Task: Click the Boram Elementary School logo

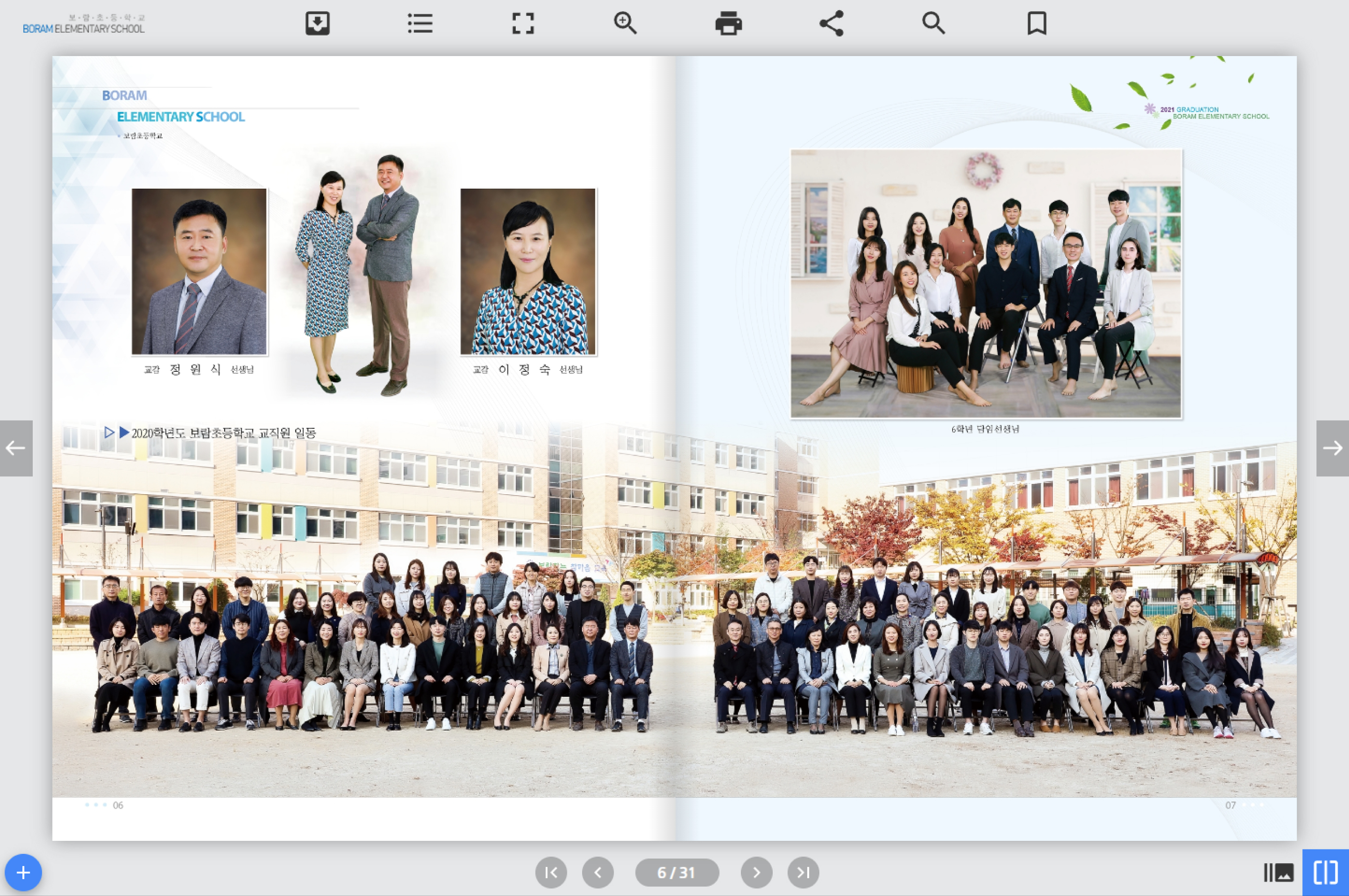Action: (83, 24)
